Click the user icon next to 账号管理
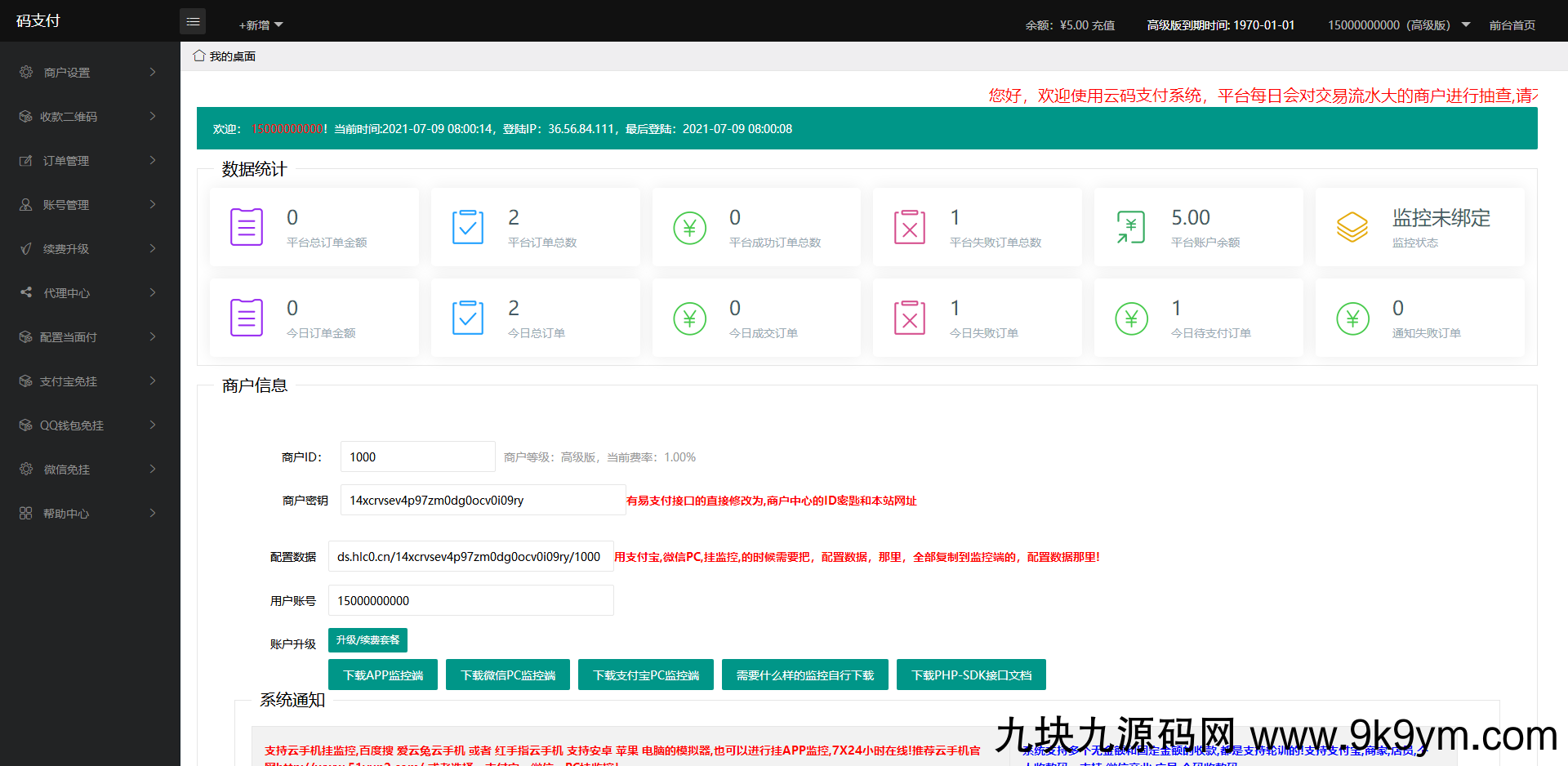Image resolution: width=1568 pixels, height=766 pixels. [26, 204]
